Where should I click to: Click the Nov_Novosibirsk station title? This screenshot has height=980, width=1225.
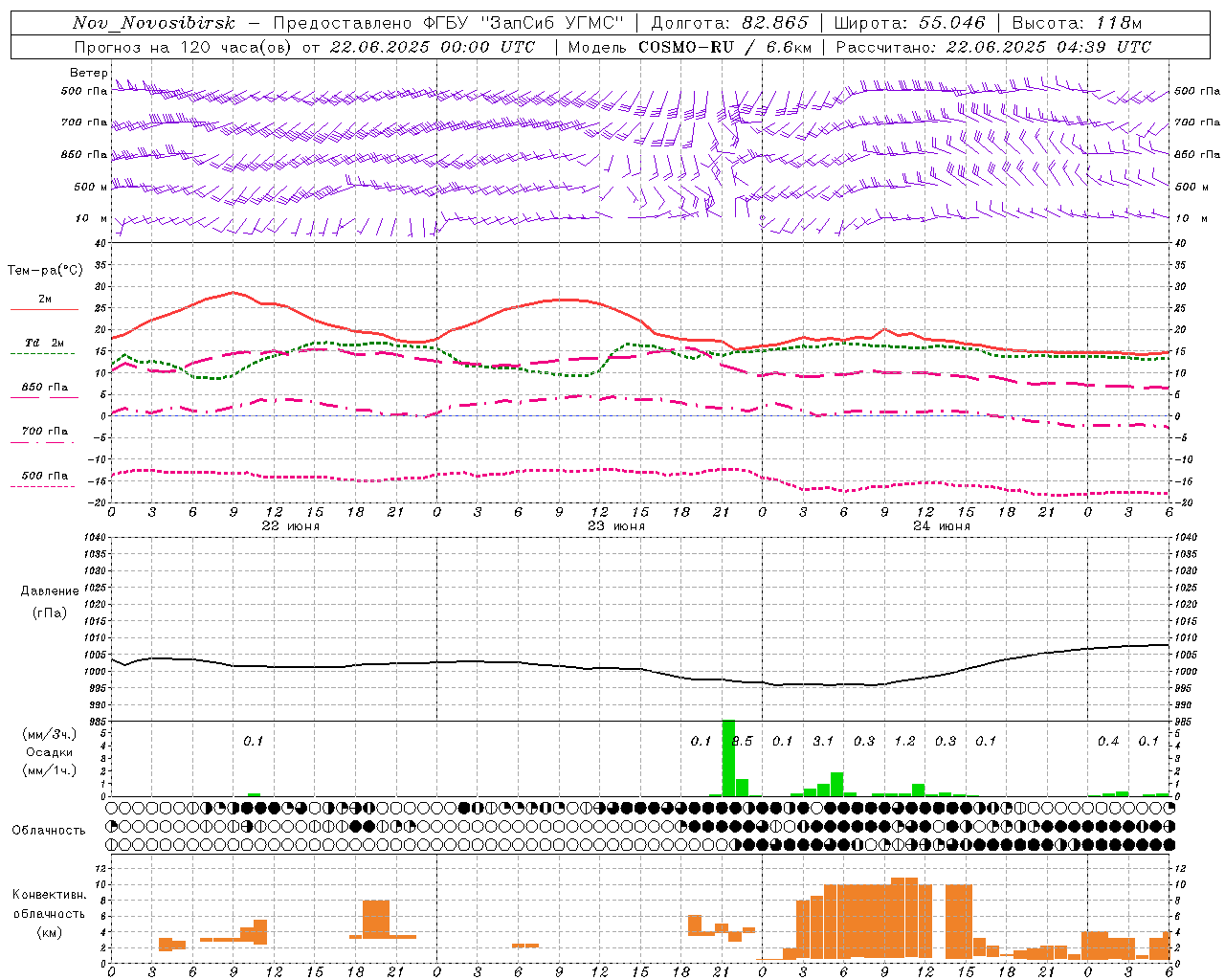tap(154, 23)
